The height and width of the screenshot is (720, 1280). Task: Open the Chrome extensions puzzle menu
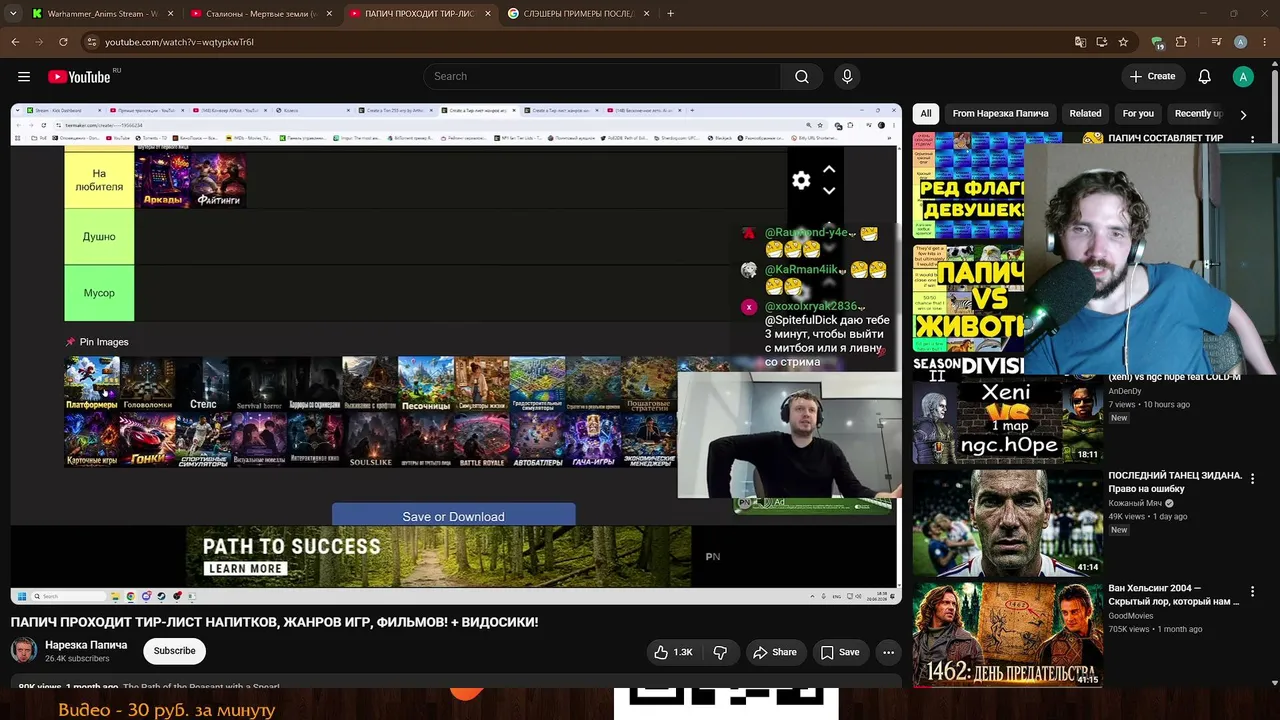[1181, 42]
